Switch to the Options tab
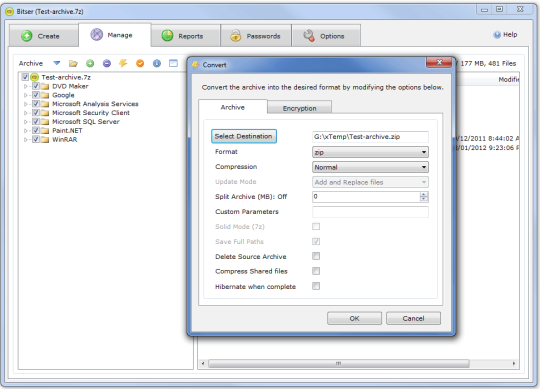The image size is (540, 389). coord(326,36)
